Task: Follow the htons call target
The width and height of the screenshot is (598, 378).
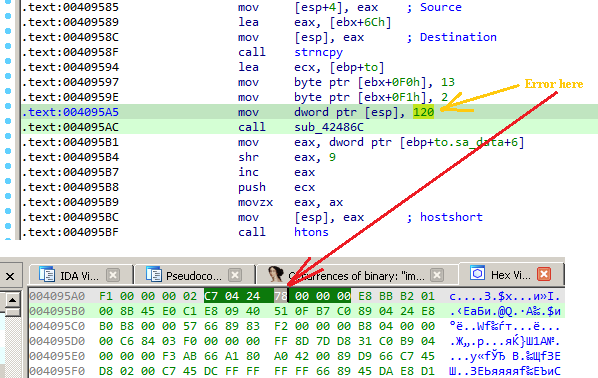Action: point(311,232)
